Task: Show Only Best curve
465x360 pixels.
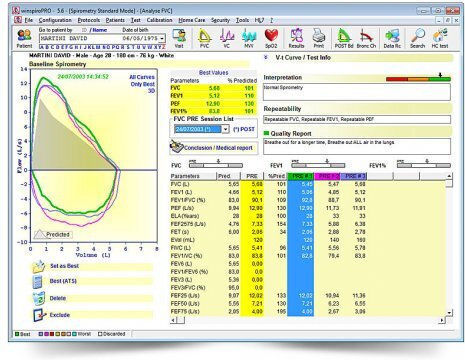Action: (143, 84)
